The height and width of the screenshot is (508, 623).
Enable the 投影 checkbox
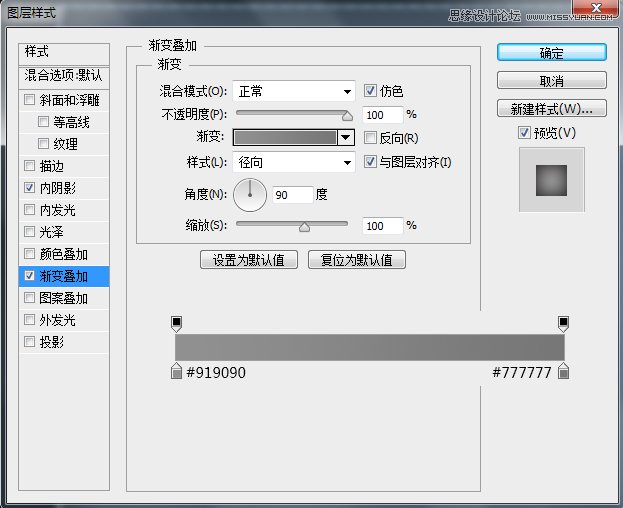29,341
